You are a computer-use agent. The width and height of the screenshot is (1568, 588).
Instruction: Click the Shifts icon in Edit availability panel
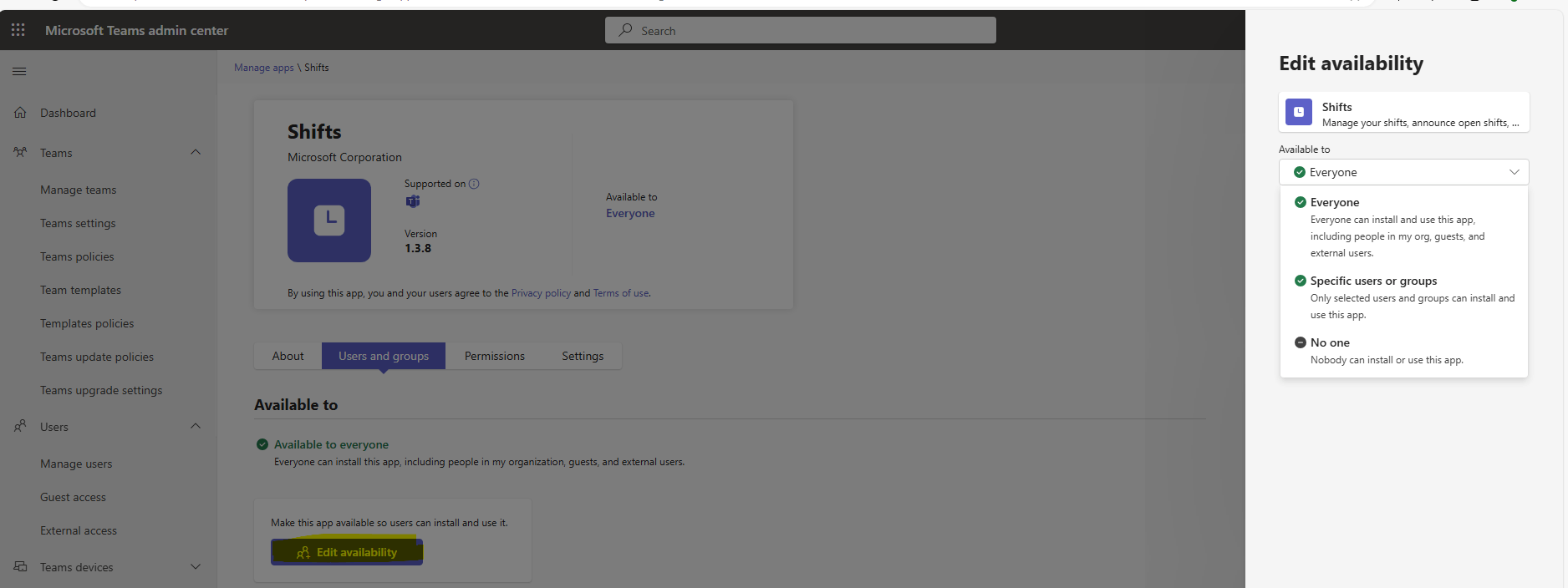1299,112
